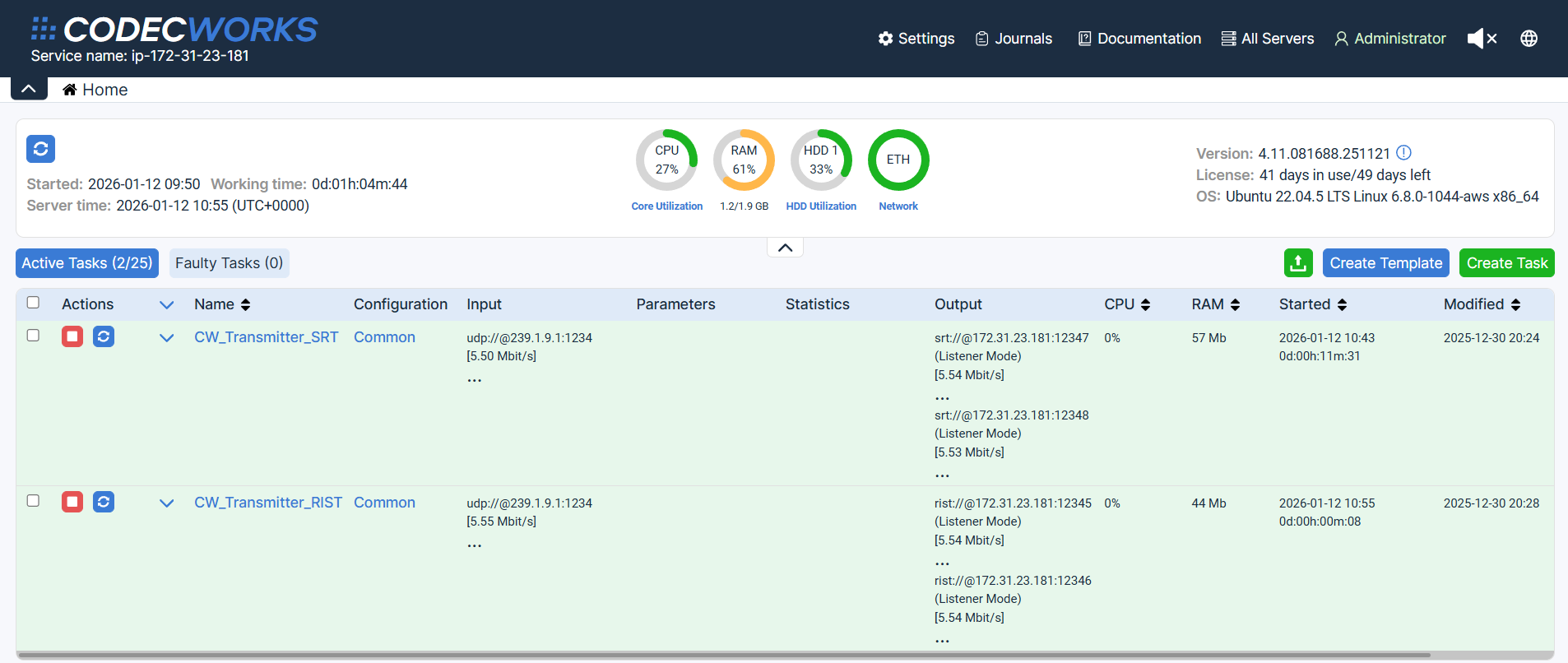Sort tasks by Started column
This screenshot has width=1568, height=663.
click(1342, 304)
